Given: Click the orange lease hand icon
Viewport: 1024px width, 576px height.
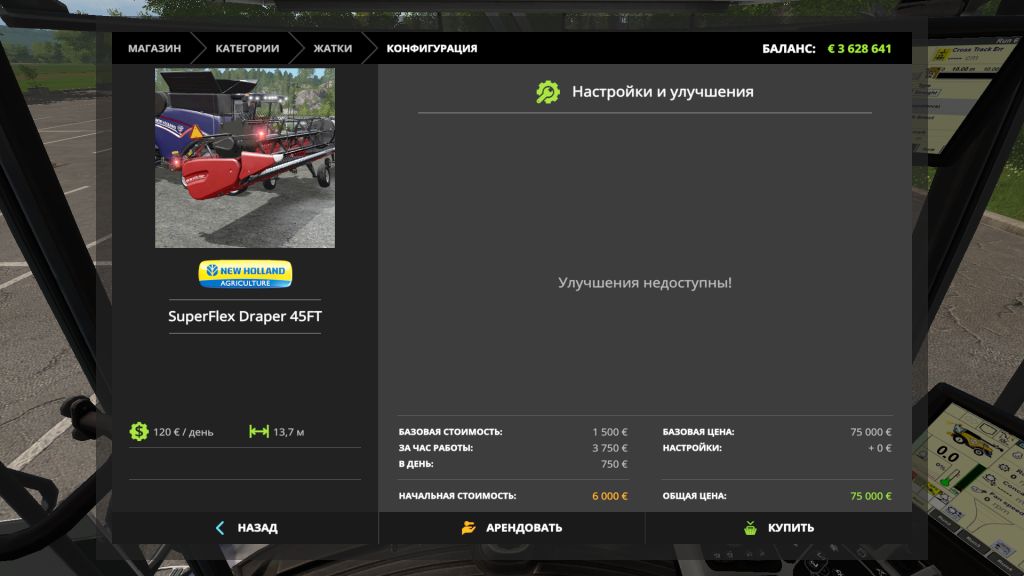Looking at the screenshot, I should [468, 528].
